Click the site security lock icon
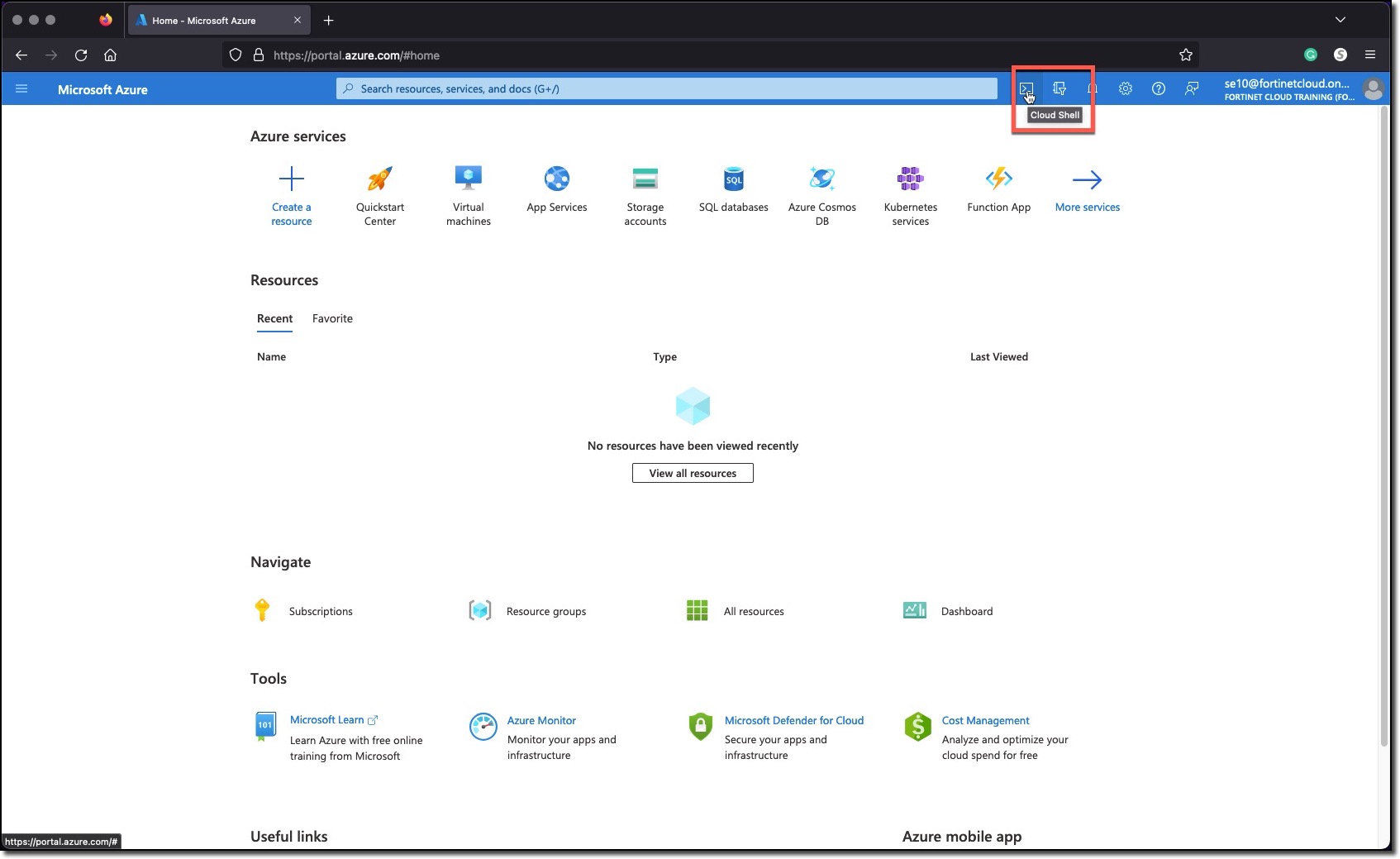The height and width of the screenshot is (859, 1400). point(258,55)
